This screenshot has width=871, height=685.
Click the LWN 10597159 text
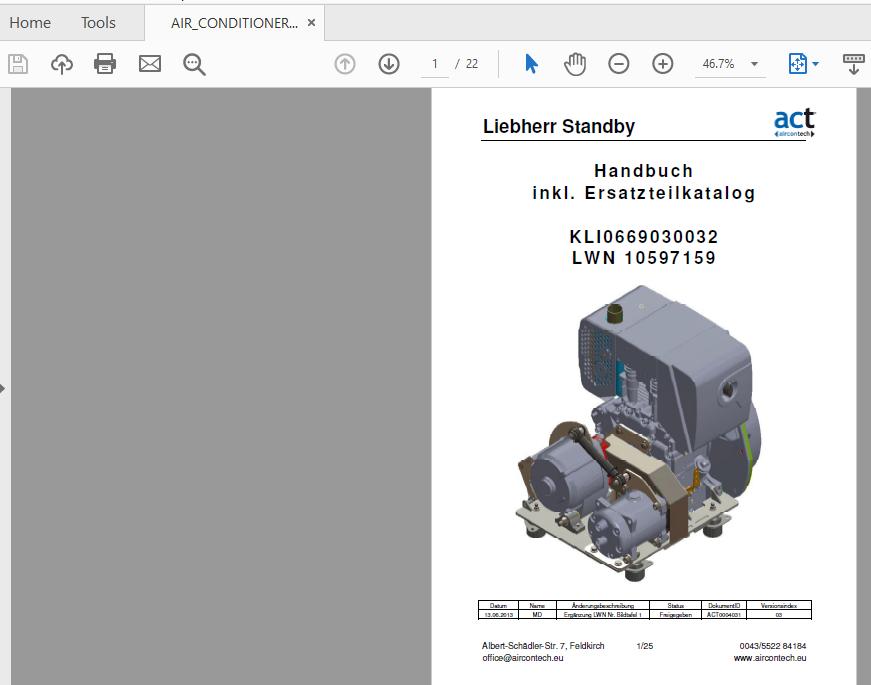click(644, 258)
